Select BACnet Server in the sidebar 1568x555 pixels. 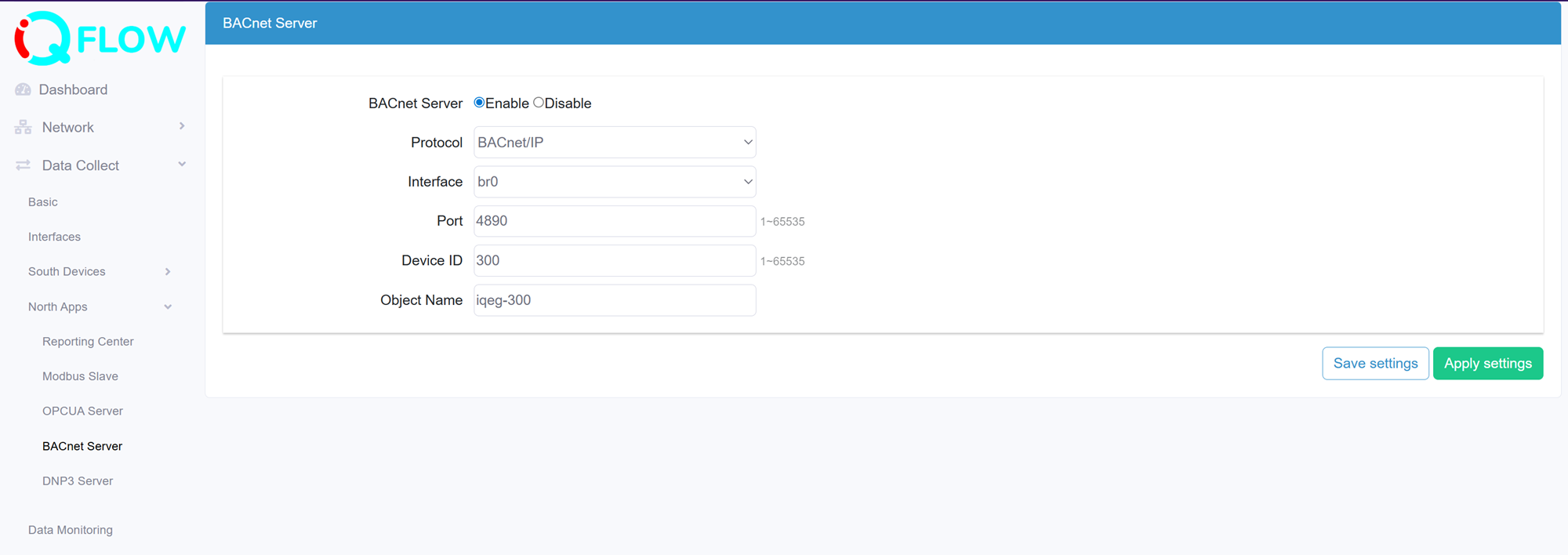tap(82, 446)
